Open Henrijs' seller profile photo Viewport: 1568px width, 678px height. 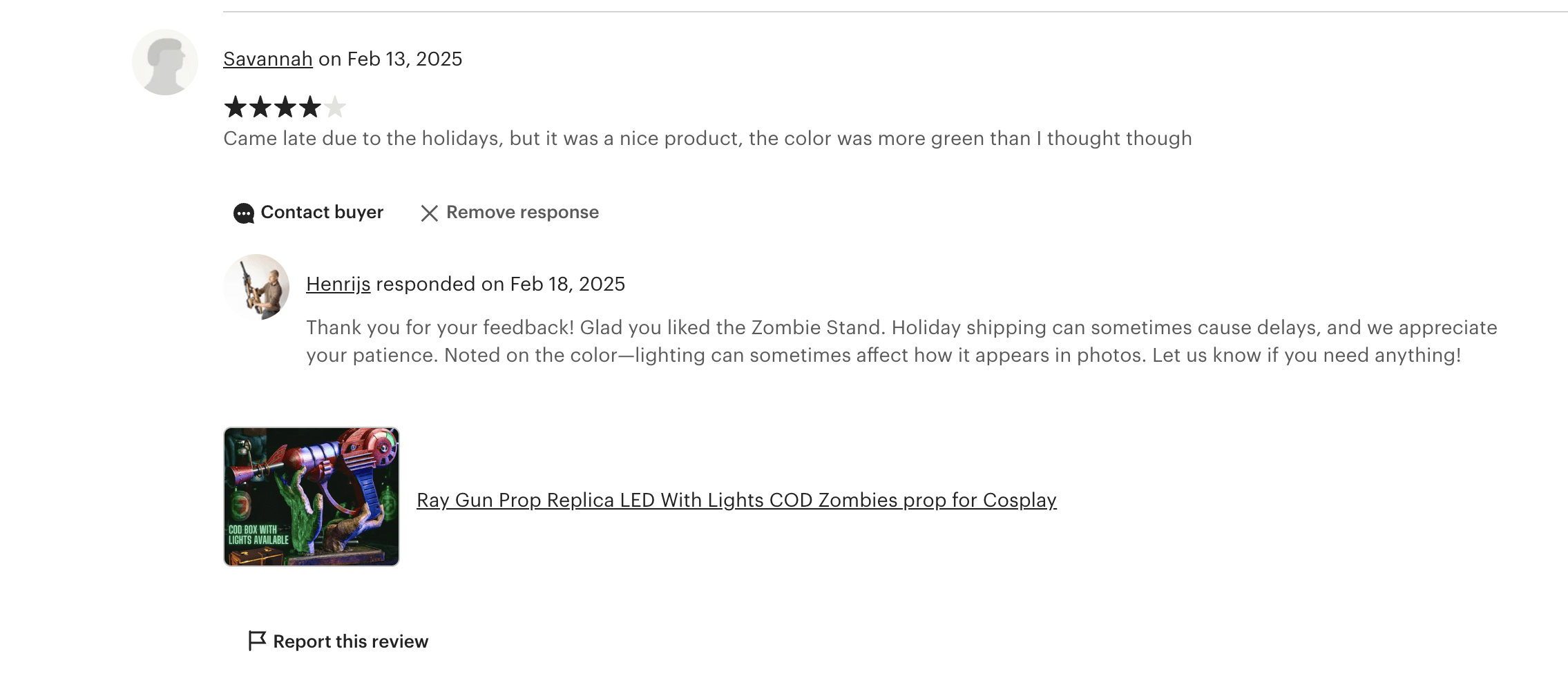(256, 287)
